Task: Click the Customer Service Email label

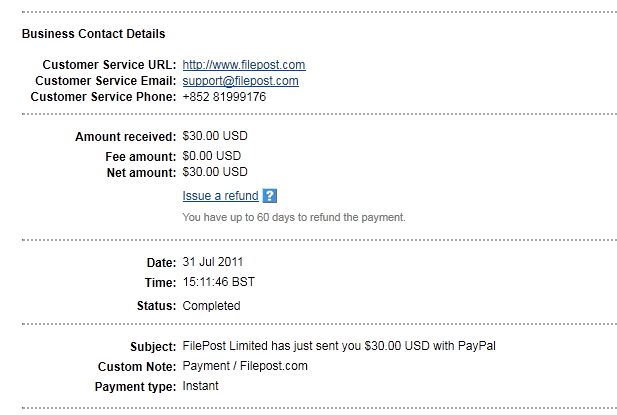Action: point(105,81)
